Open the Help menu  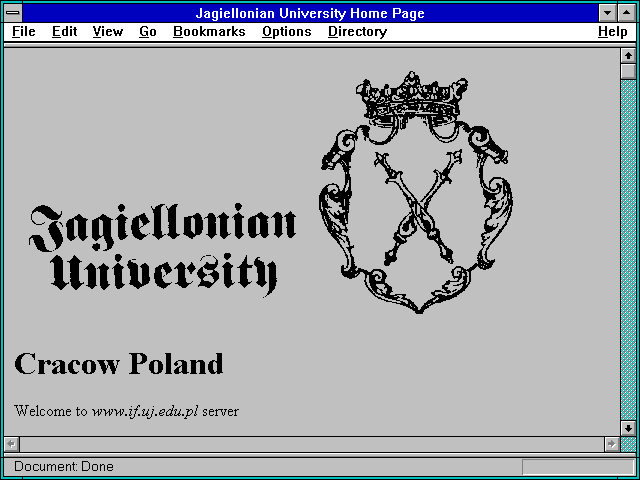(613, 32)
